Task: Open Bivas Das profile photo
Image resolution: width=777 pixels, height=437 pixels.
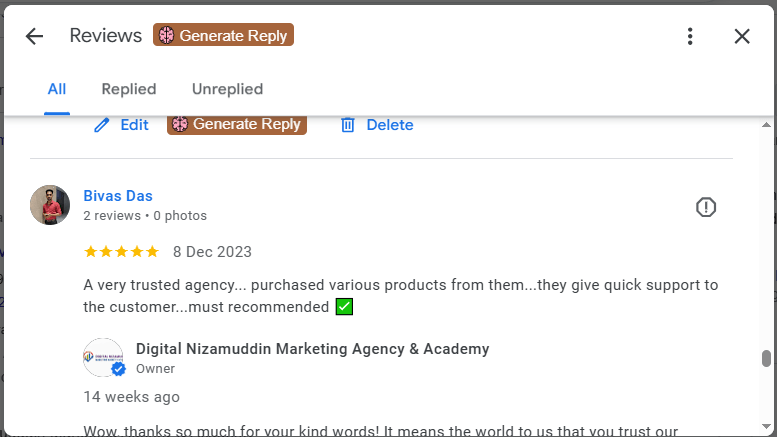Action: click(x=50, y=205)
